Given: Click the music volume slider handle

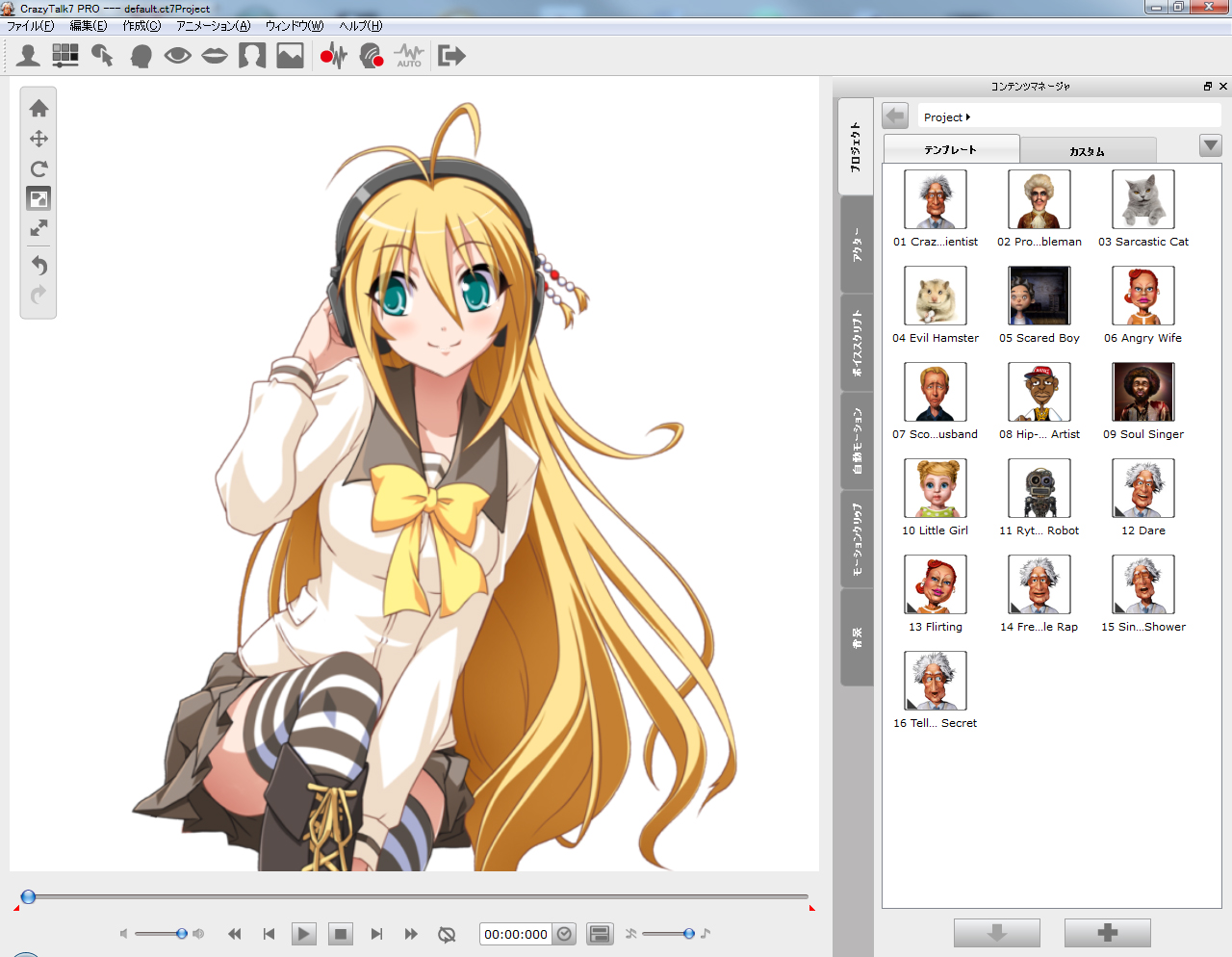Looking at the screenshot, I should click(689, 934).
